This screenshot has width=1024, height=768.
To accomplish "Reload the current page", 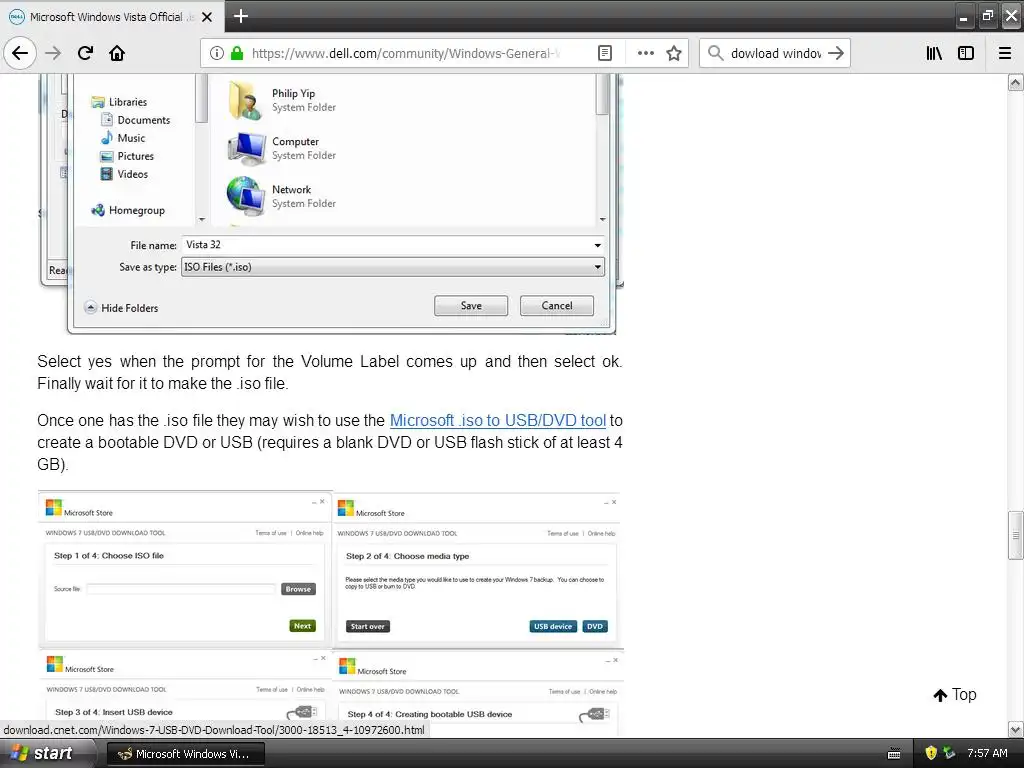I will click(x=85, y=53).
